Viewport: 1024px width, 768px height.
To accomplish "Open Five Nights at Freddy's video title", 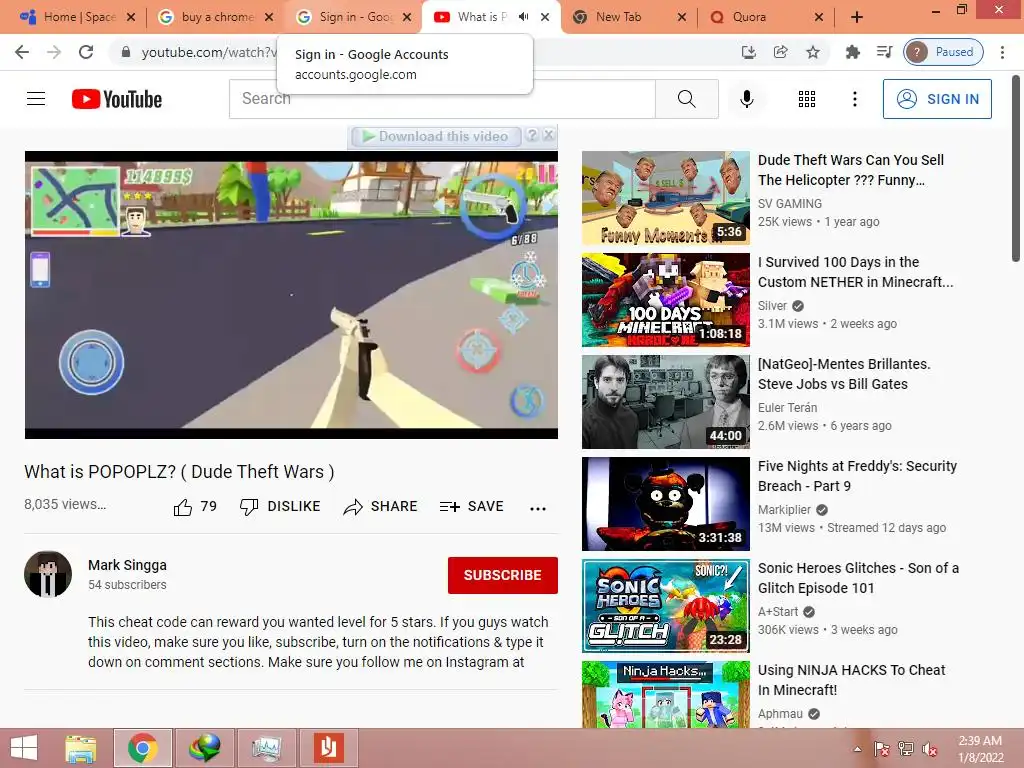I will [857, 476].
